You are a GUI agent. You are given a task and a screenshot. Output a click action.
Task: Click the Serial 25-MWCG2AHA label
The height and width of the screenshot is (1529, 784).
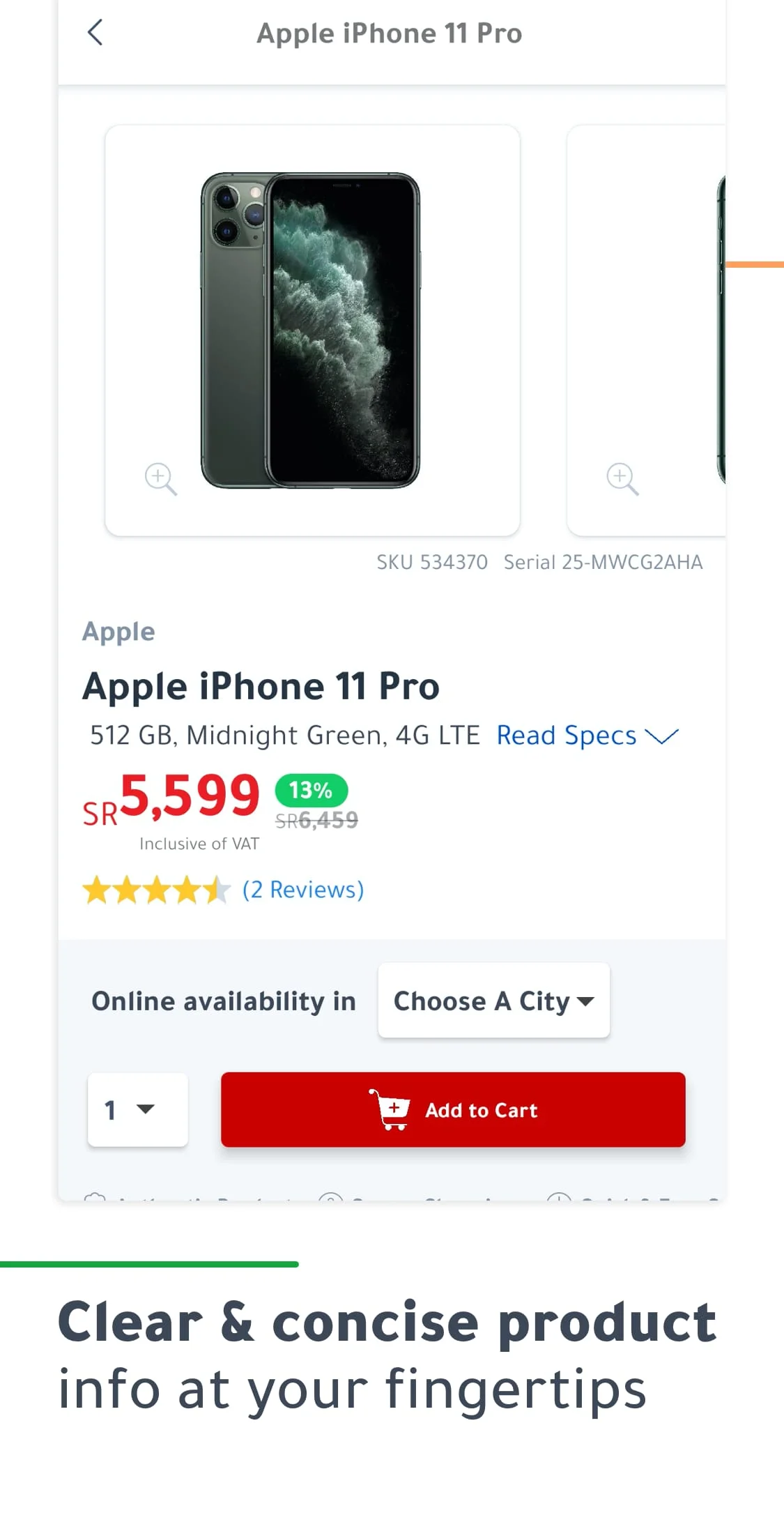[603, 563]
